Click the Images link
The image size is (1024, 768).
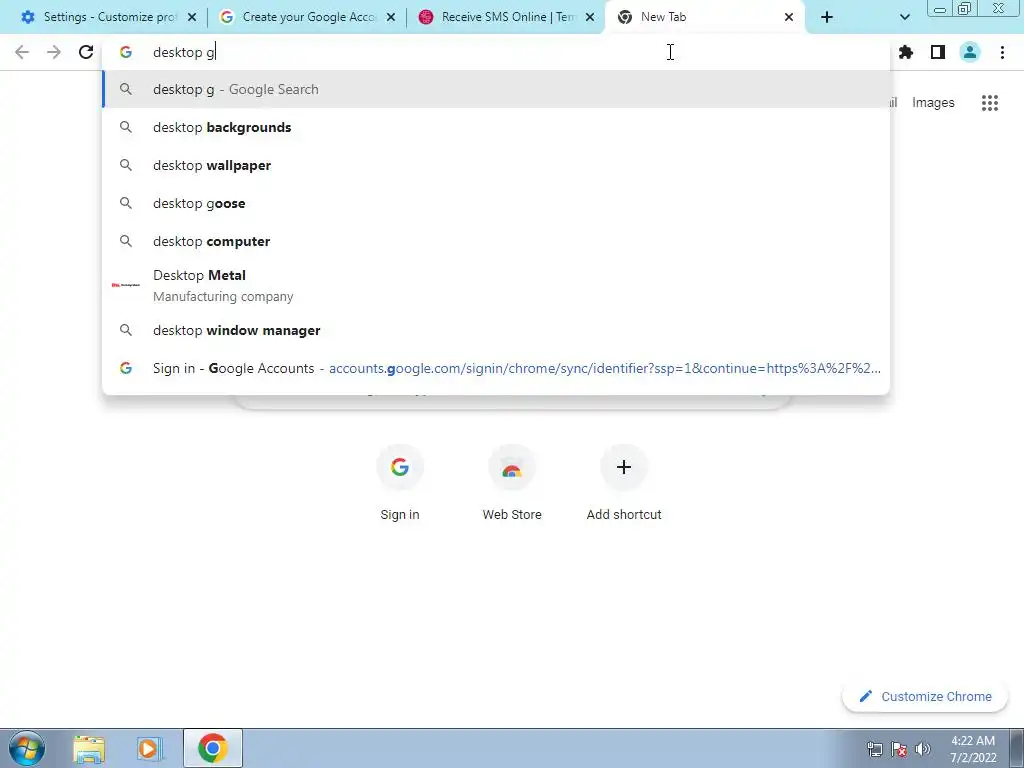933,103
